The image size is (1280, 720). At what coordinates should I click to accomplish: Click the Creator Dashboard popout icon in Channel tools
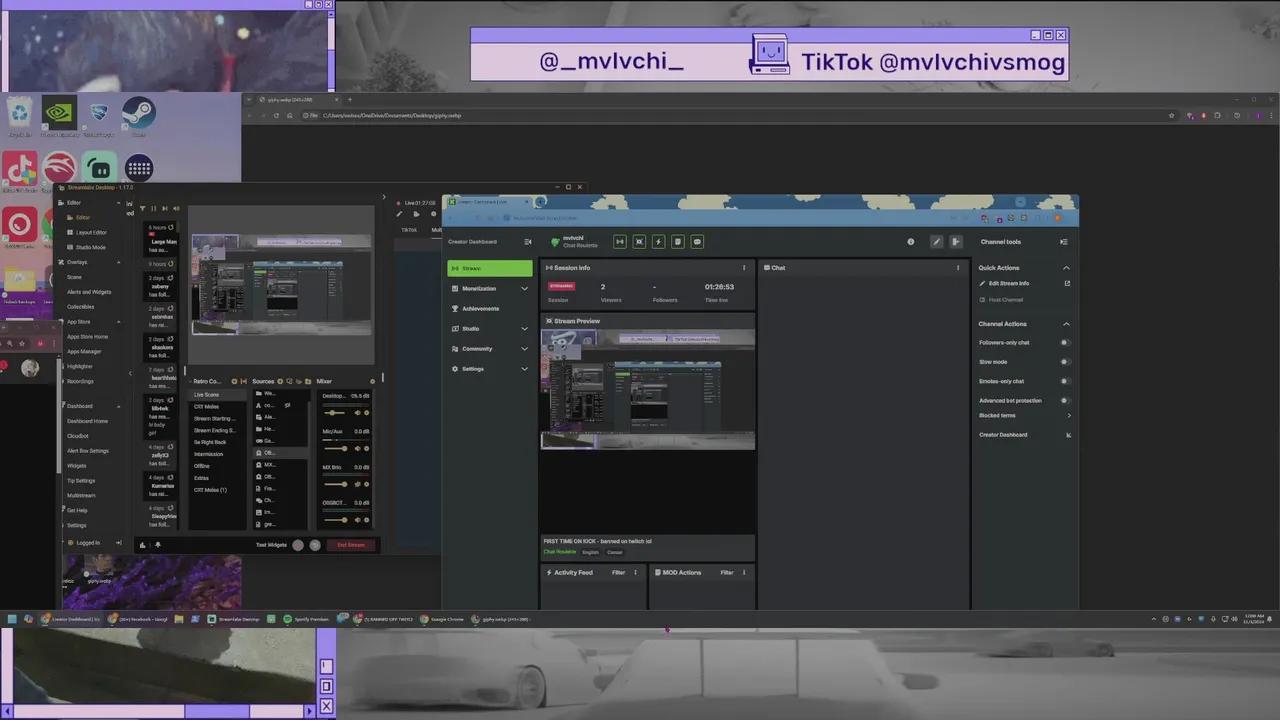click(x=1068, y=435)
